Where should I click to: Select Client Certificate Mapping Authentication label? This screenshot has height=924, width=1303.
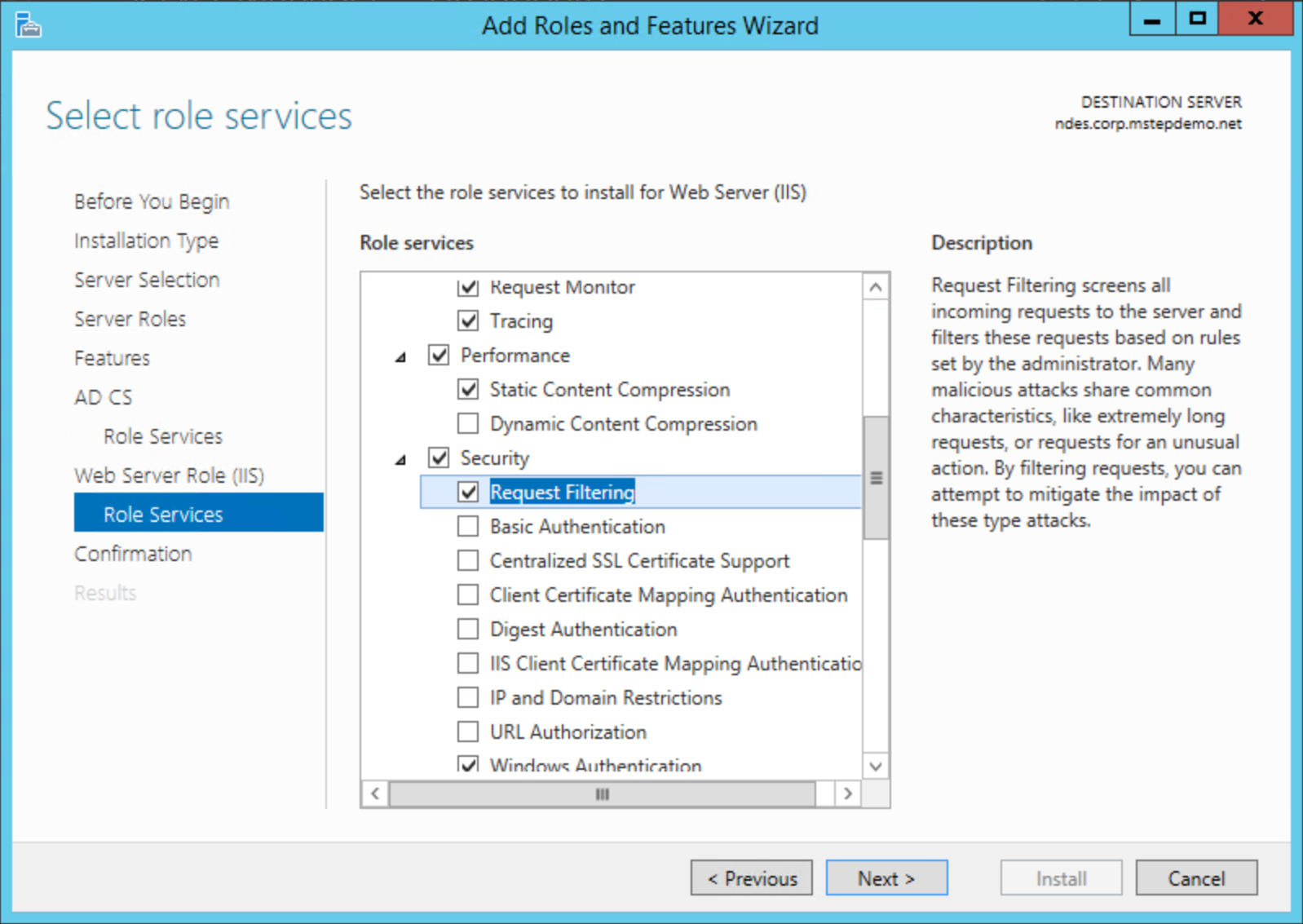(669, 595)
